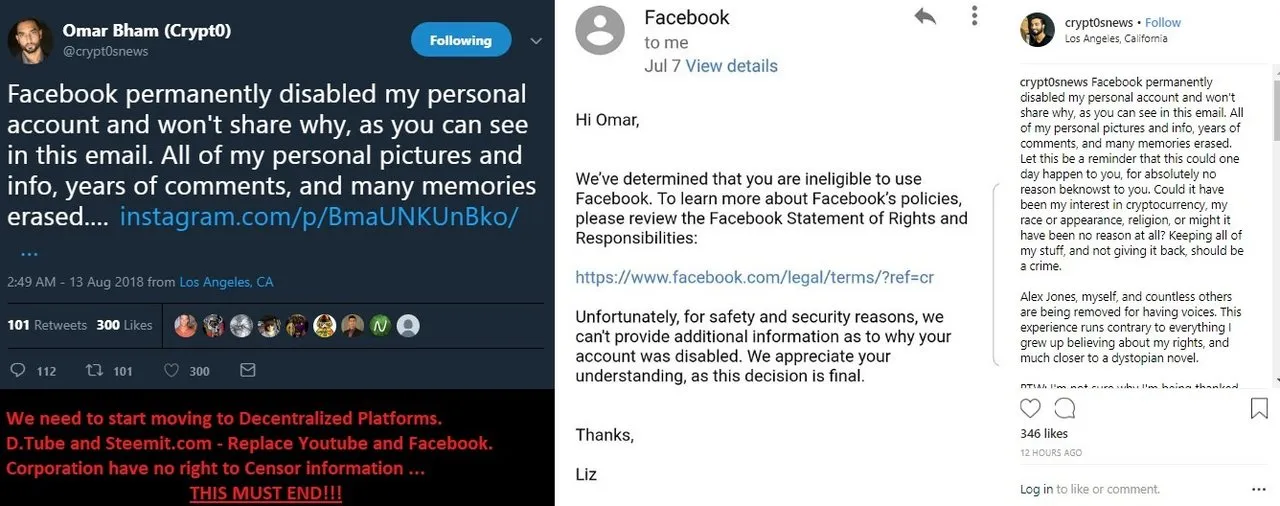
Task: Like the Instagram post with the heart icon
Action: pos(1030,408)
